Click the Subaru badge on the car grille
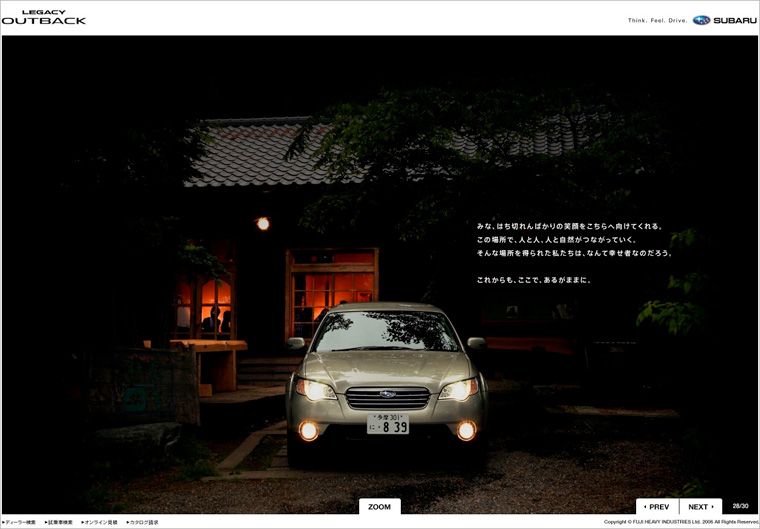Image resolution: width=760 pixels, height=529 pixels. tap(387, 394)
